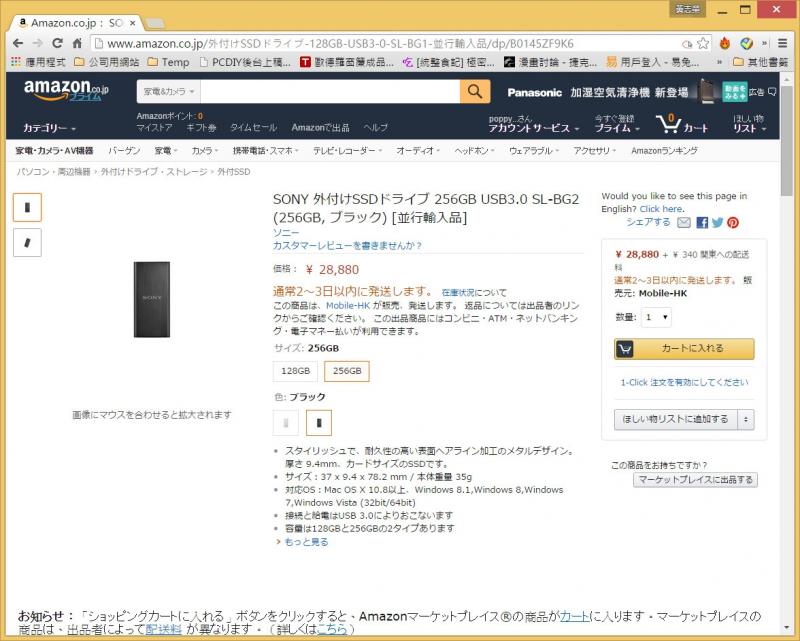Open the ヘッドホン menu
Viewport: 800px width, 641px height.
[x=474, y=151]
